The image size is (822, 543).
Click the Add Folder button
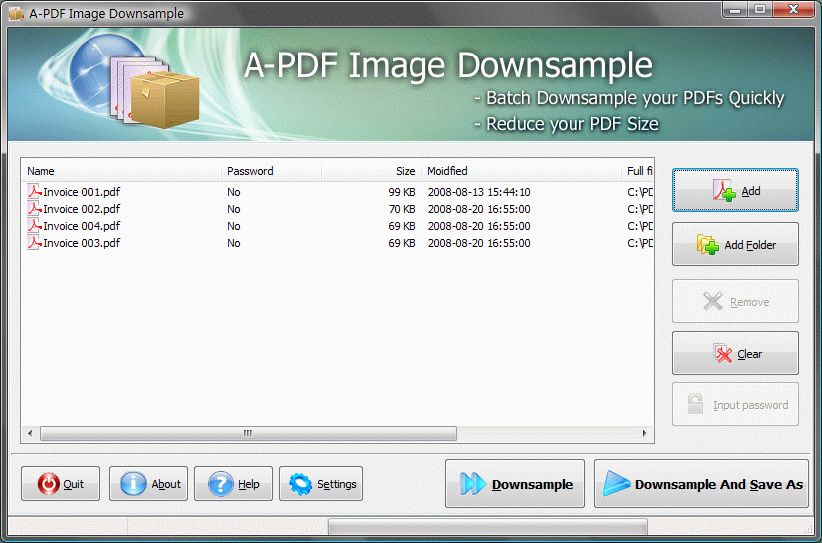coord(735,244)
